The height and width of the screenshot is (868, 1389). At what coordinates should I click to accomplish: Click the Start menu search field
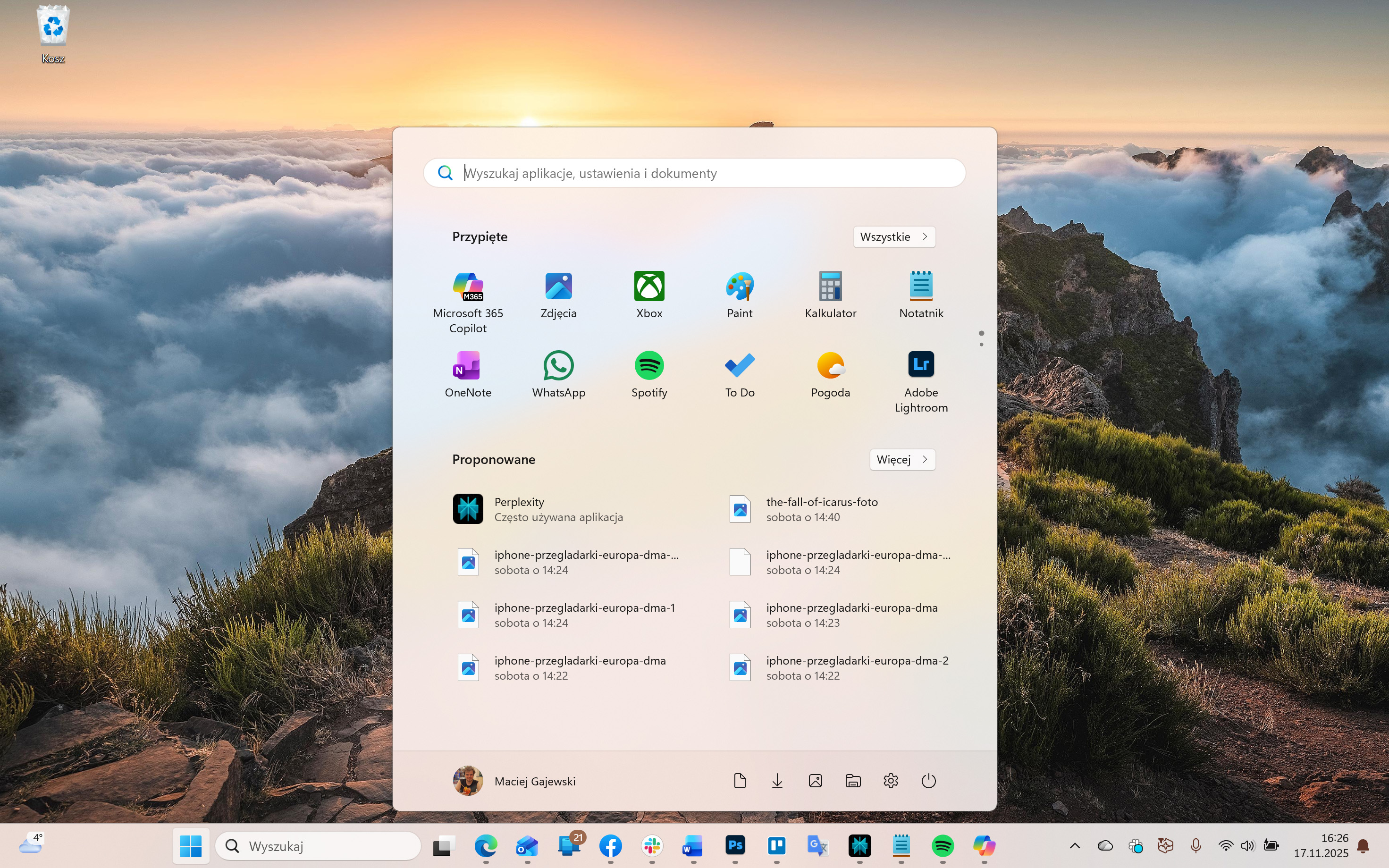pos(695,173)
